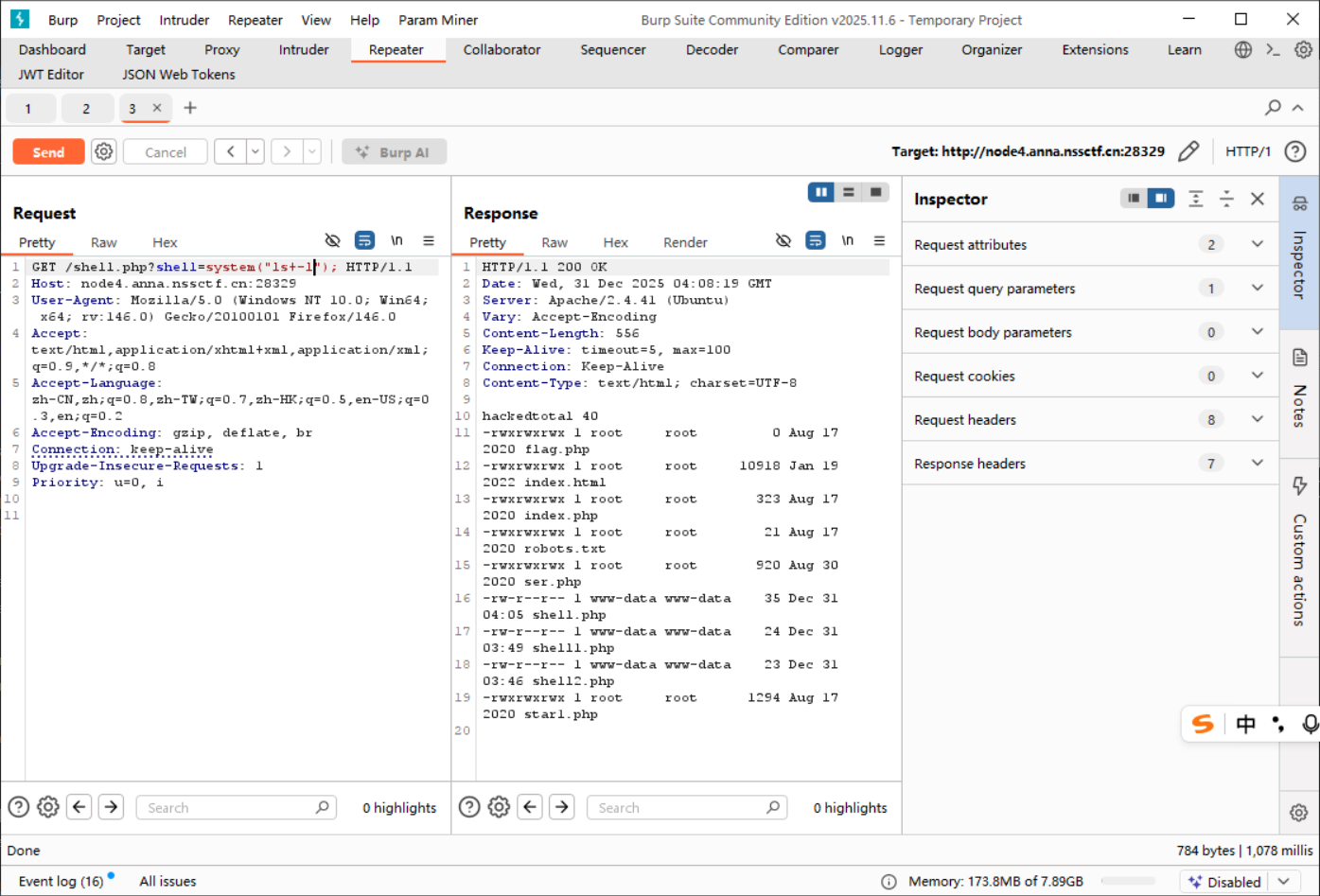1320x896 pixels.
Task: Click the HTTP/1 protocol selector
Action: [1248, 151]
